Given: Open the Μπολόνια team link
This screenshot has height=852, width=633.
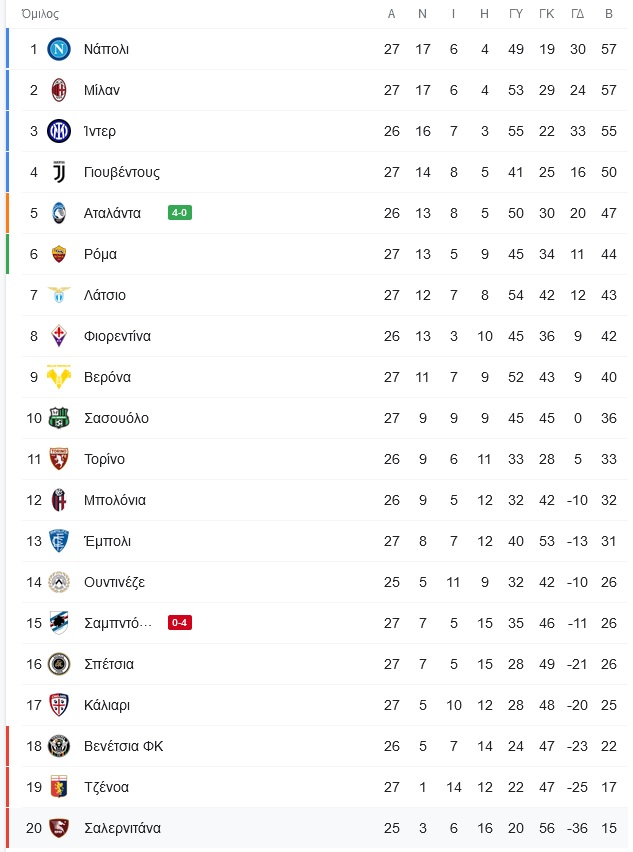Looking at the screenshot, I should coord(115,500).
